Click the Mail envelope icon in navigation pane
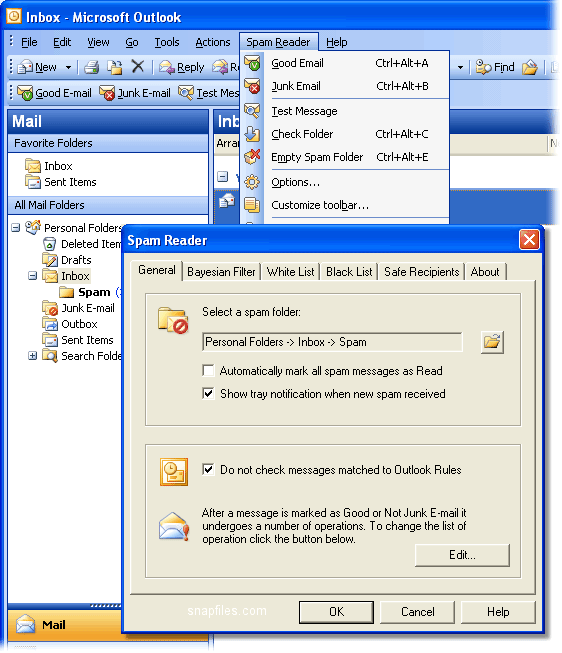Viewport: 562px width, 653px height. point(25,624)
